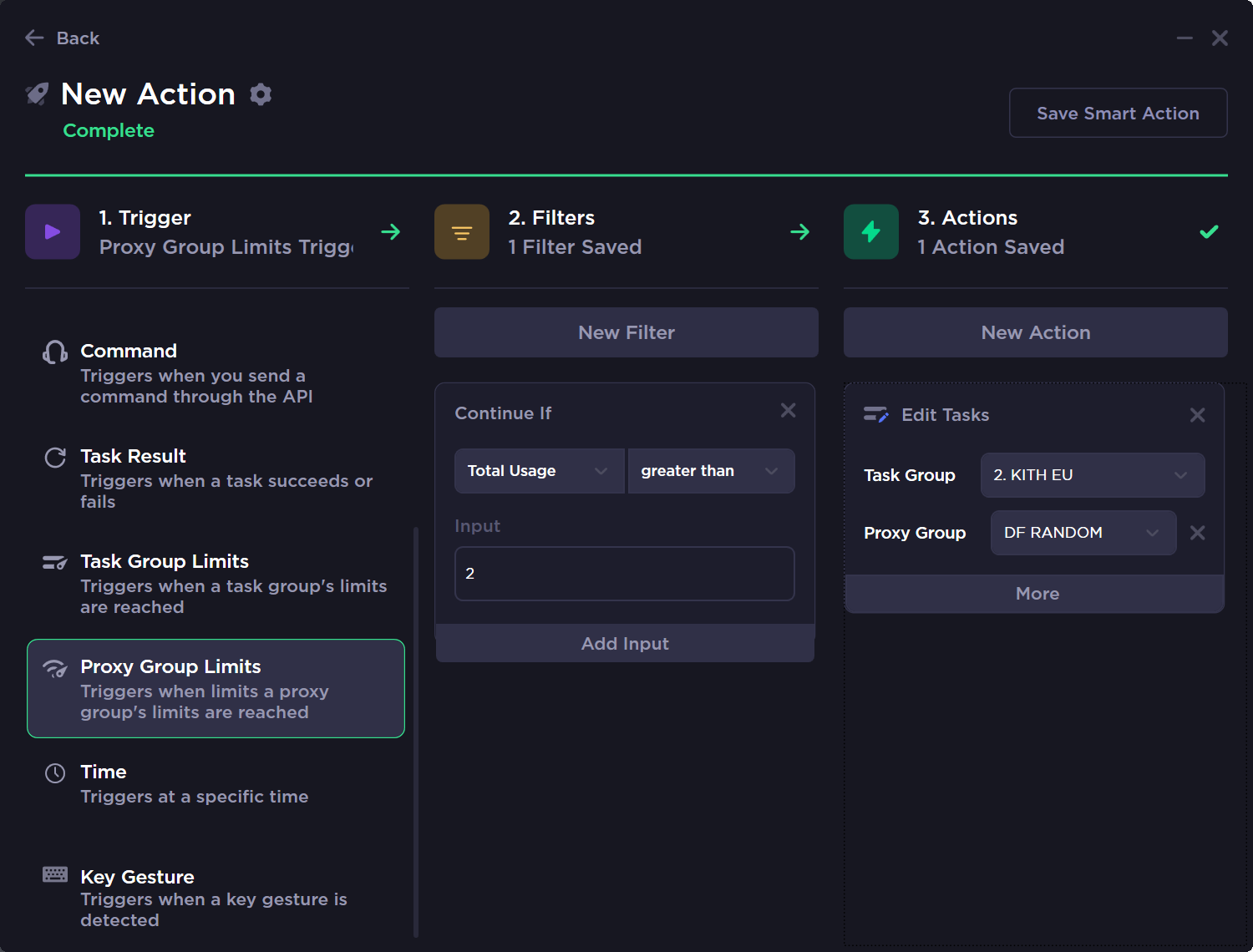Select the 3. Actions step
The width and height of the screenshot is (1253, 952).
[1036, 232]
